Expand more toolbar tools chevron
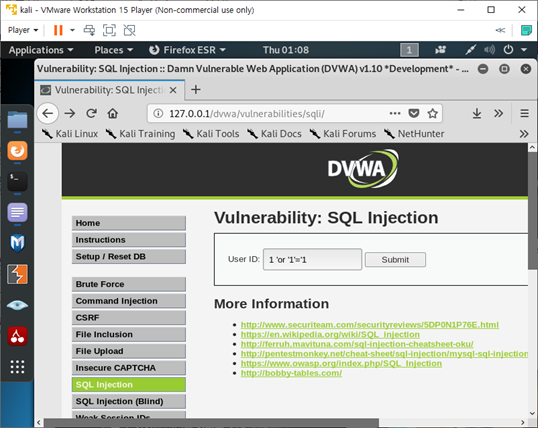 [499, 113]
